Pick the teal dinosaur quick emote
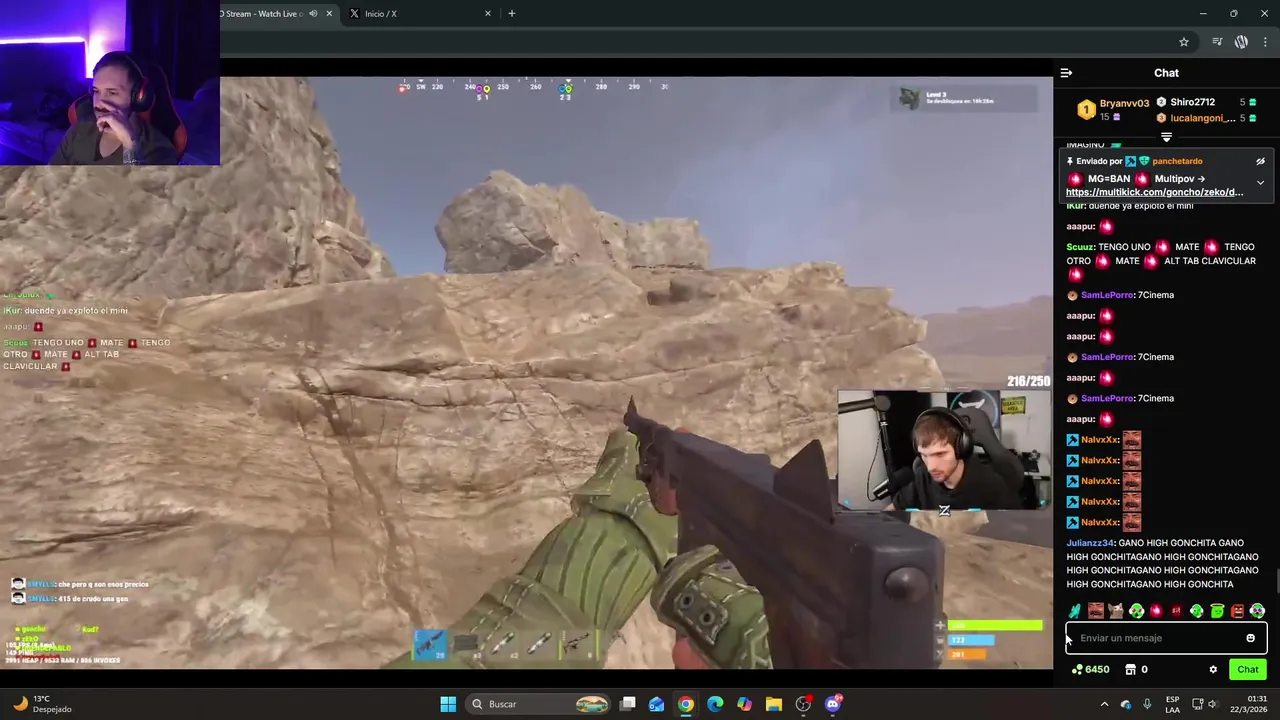Image resolution: width=1280 pixels, height=720 pixels. tap(1075, 611)
